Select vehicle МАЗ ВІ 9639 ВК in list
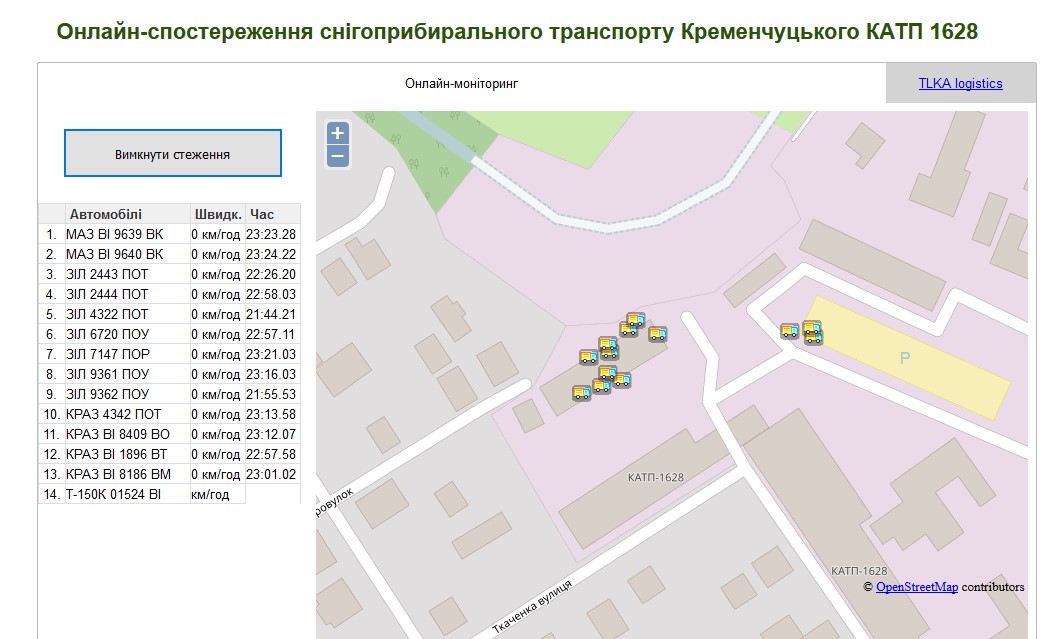The width and height of the screenshot is (1055, 639). tap(114, 234)
